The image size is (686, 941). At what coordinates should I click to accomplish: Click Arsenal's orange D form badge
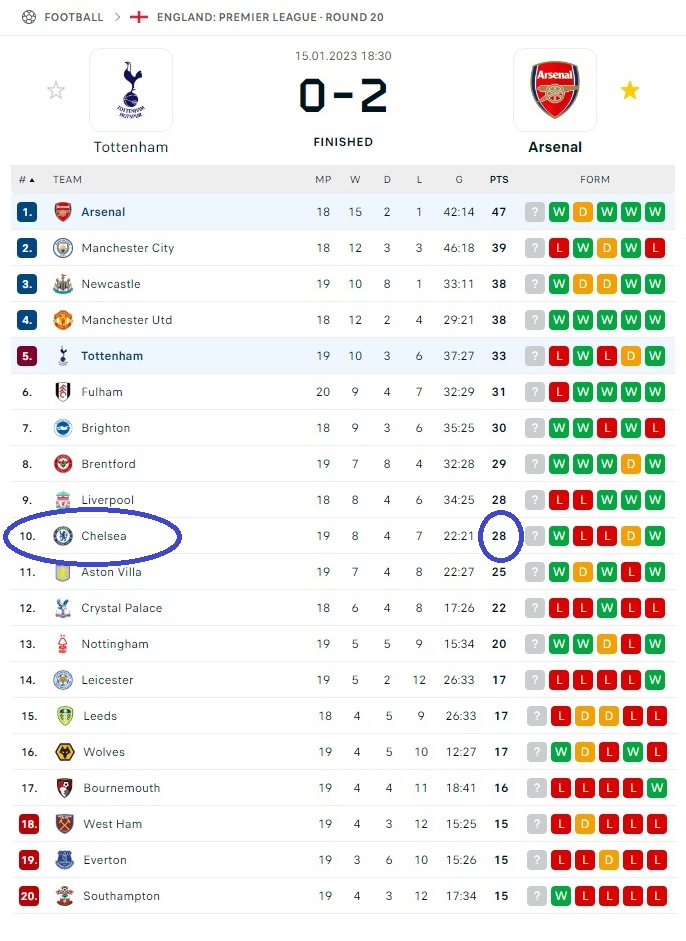[583, 212]
